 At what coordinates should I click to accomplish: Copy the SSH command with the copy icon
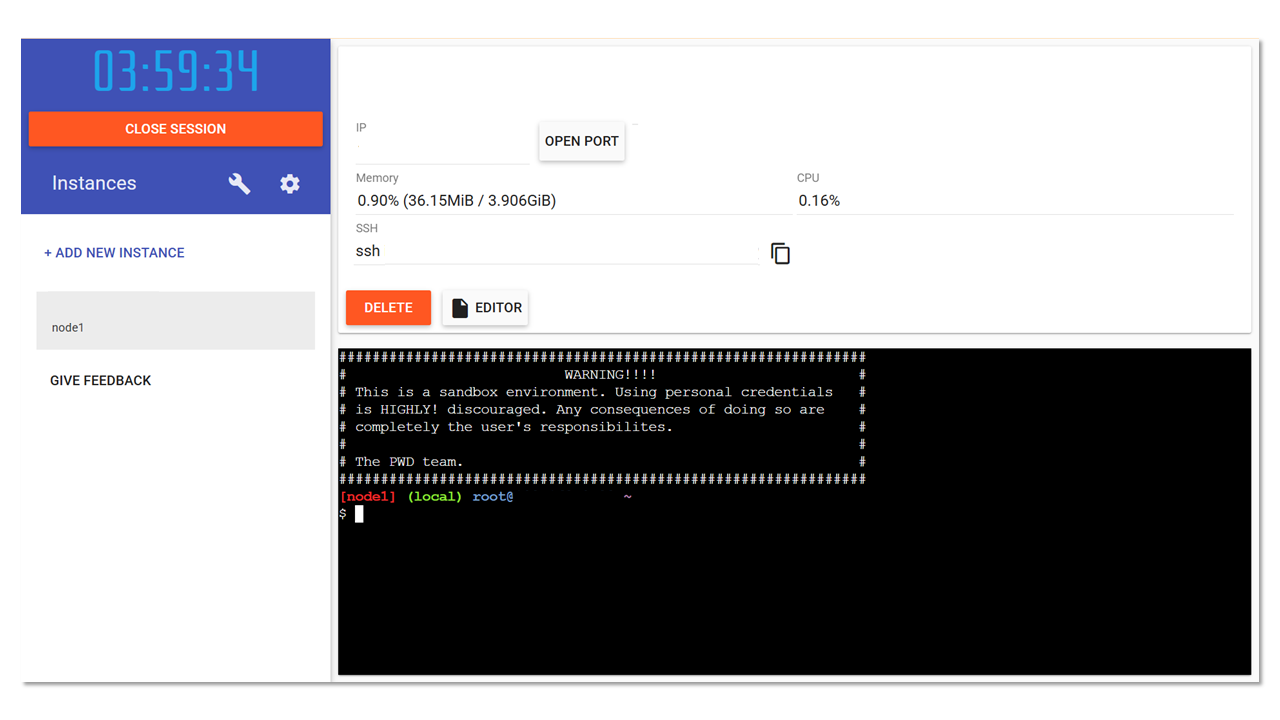780,254
